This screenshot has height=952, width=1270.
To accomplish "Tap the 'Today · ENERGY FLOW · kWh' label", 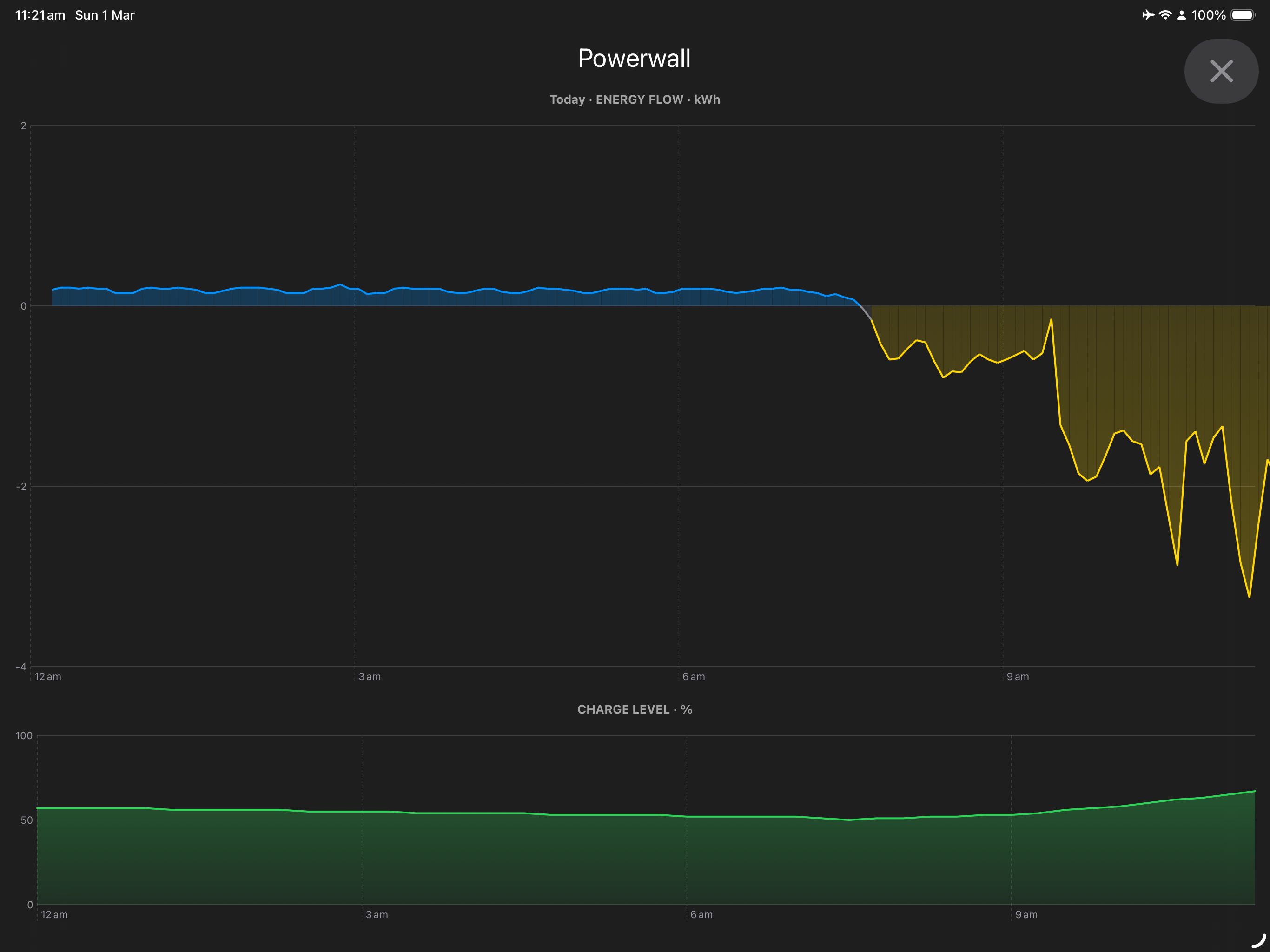I will click(635, 99).
